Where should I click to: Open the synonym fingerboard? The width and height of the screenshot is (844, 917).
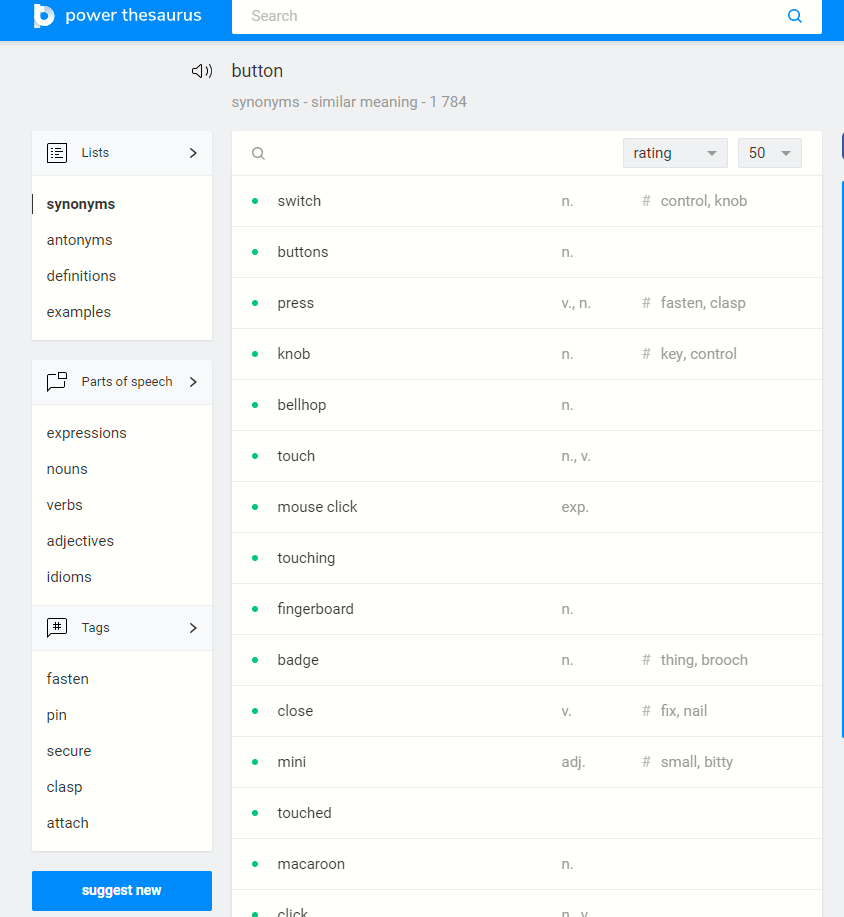point(315,609)
